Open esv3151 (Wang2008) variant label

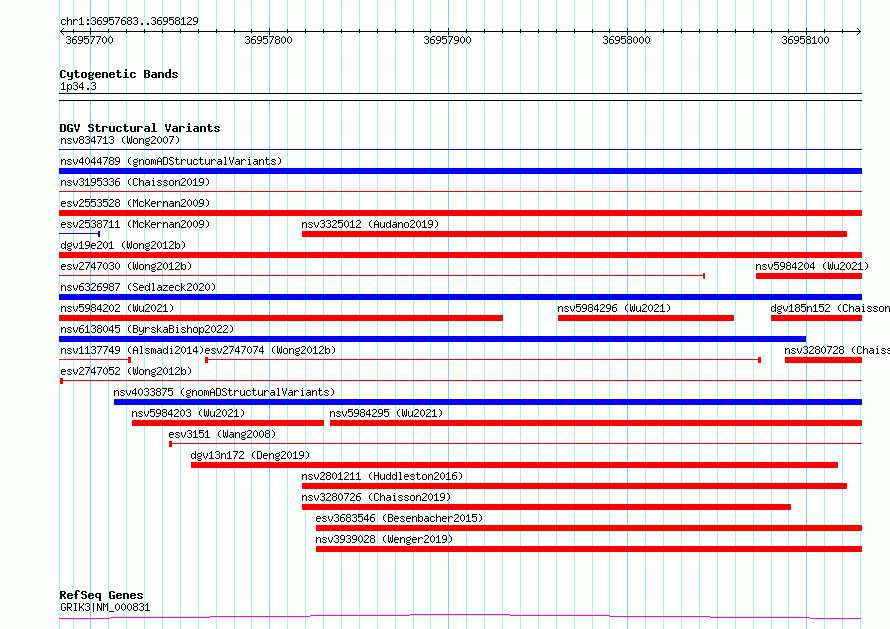tap(222, 434)
